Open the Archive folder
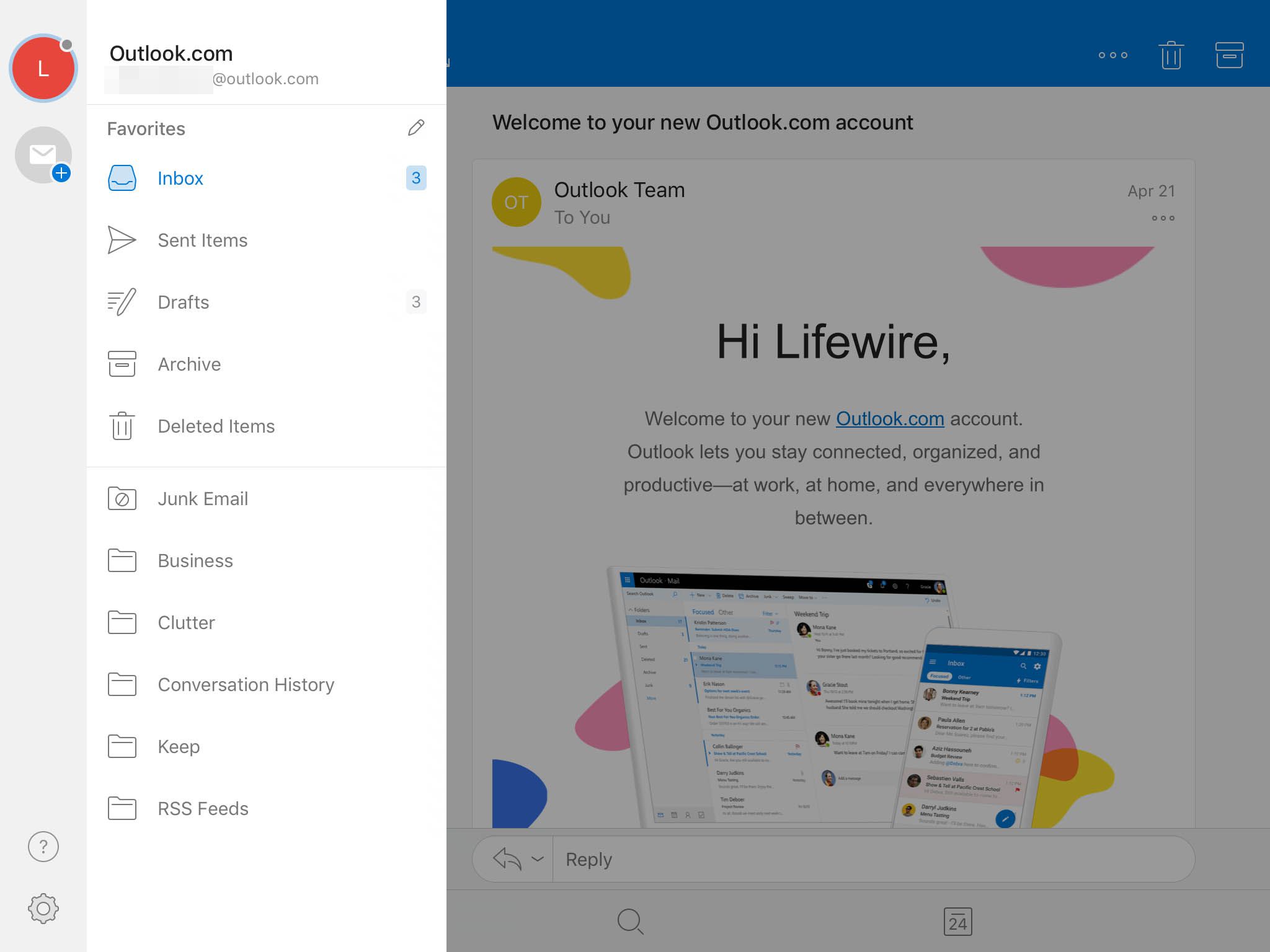This screenshot has height=952, width=1270. (x=267, y=364)
